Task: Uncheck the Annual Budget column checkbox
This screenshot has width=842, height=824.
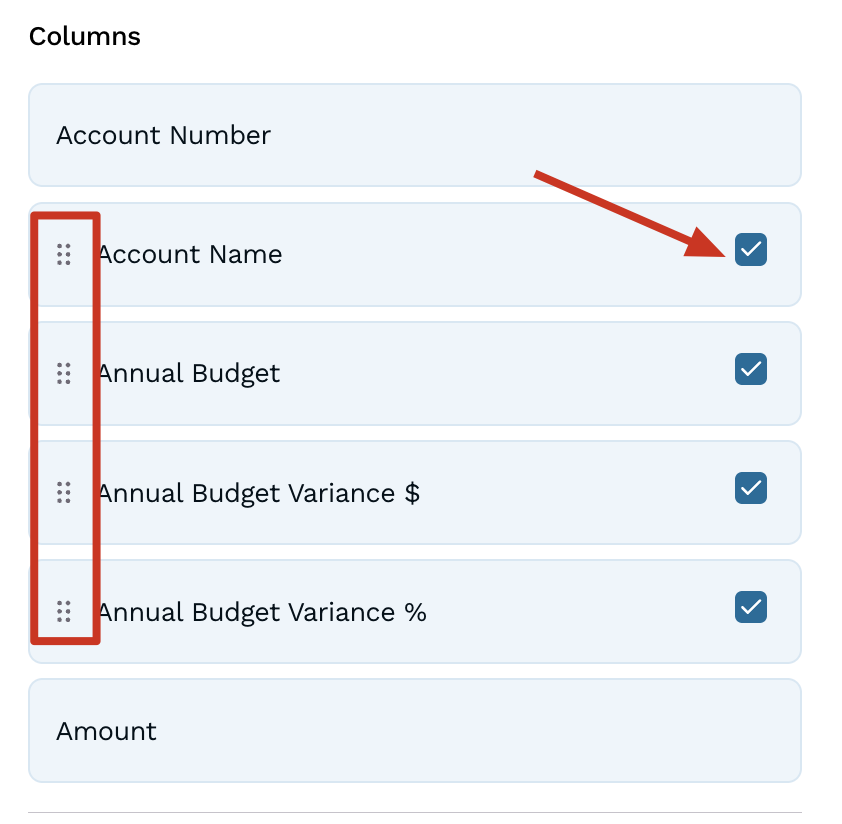Action: pyautogui.click(x=750, y=369)
